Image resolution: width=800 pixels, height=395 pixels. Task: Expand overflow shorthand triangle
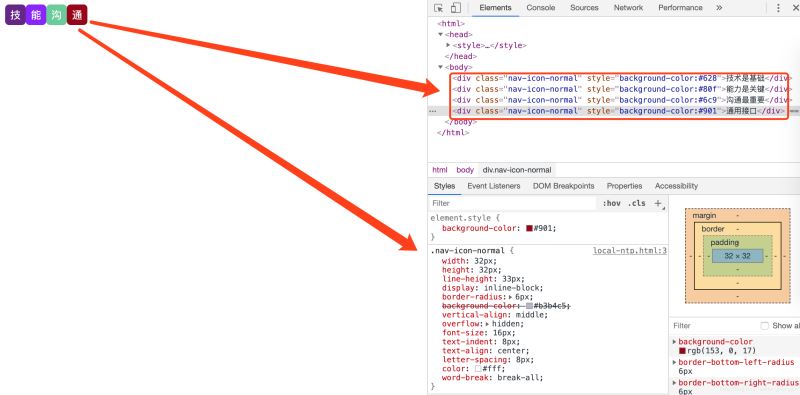coord(487,324)
